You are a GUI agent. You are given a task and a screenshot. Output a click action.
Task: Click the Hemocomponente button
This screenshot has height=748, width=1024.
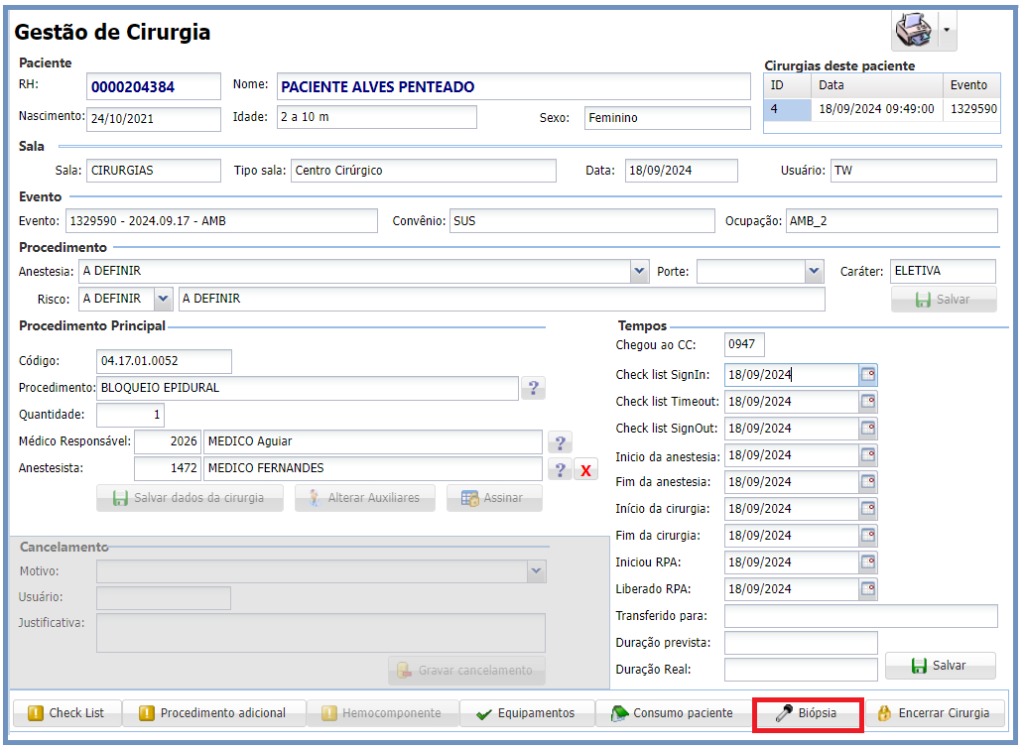click(x=383, y=713)
